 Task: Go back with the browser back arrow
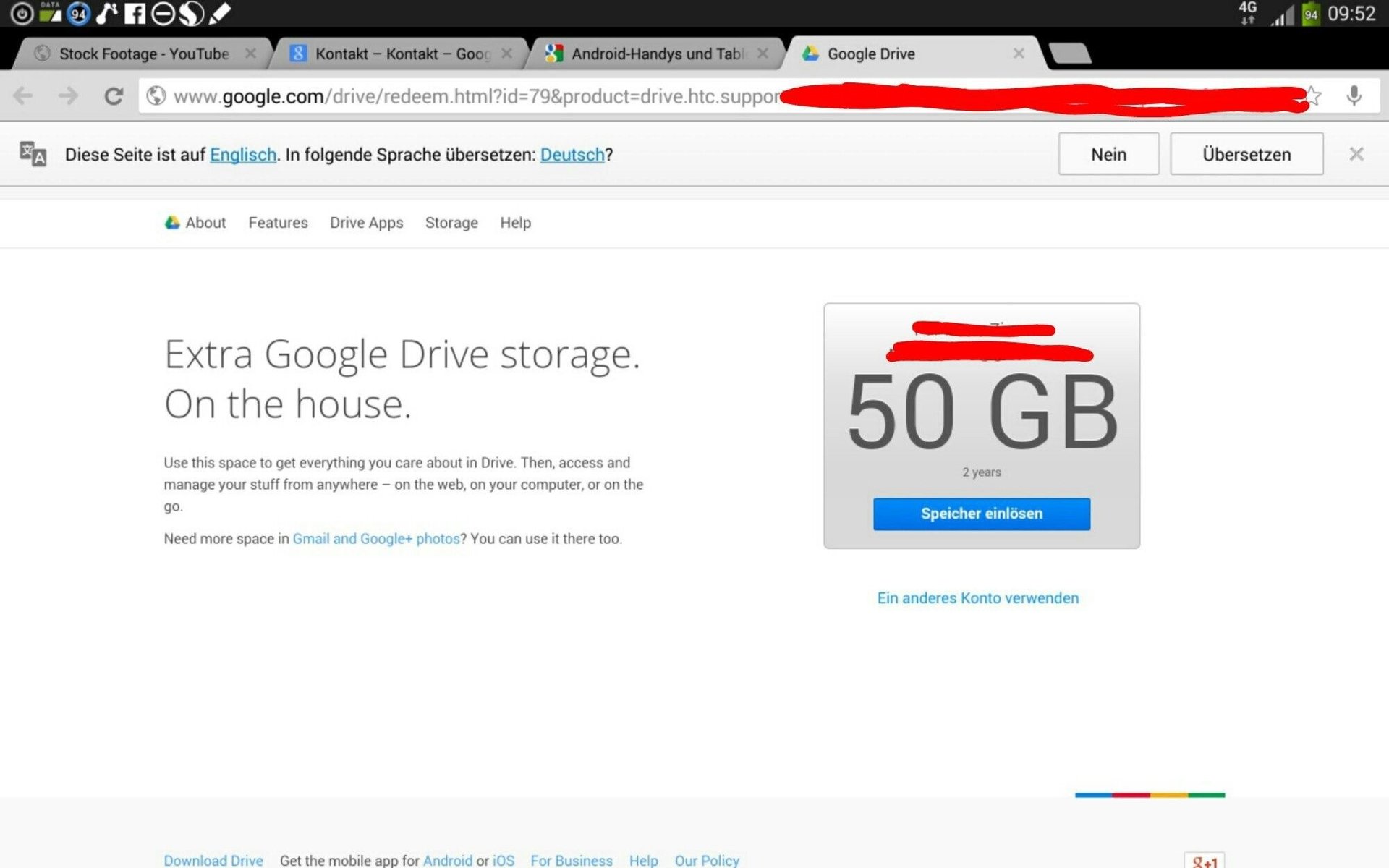[23, 95]
